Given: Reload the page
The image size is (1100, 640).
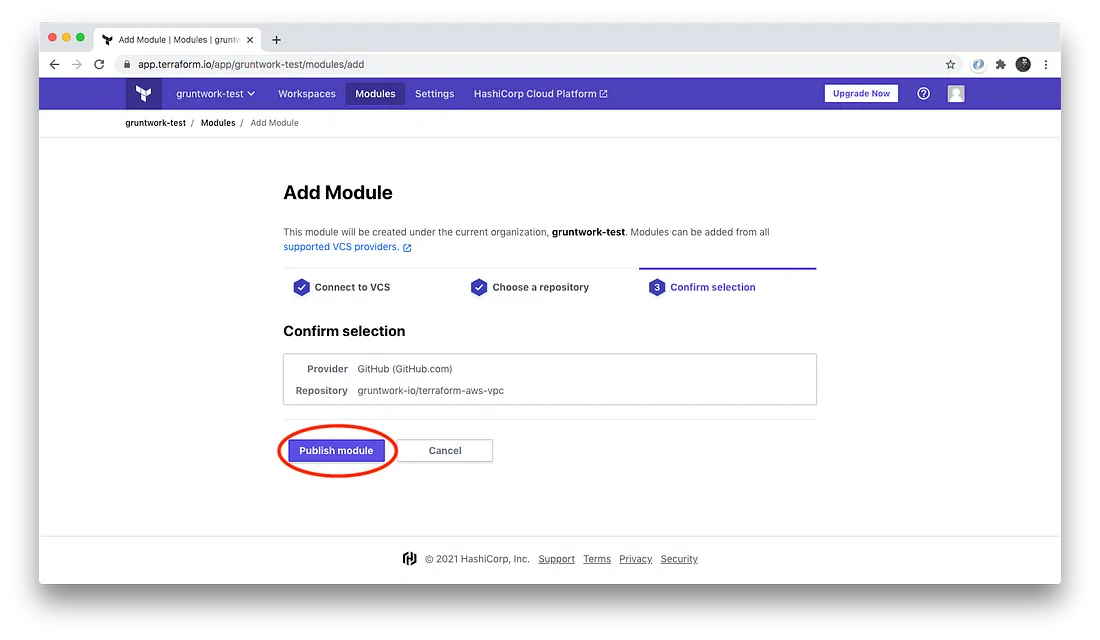Looking at the screenshot, I should pyautogui.click(x=100, y=65).
